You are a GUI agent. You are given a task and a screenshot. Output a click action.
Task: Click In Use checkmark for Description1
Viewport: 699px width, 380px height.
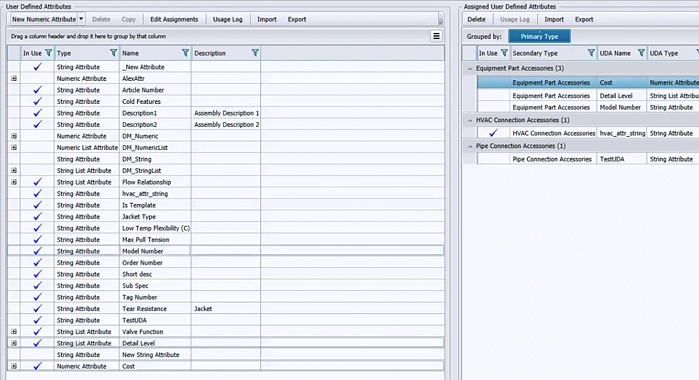click(37, 113)
